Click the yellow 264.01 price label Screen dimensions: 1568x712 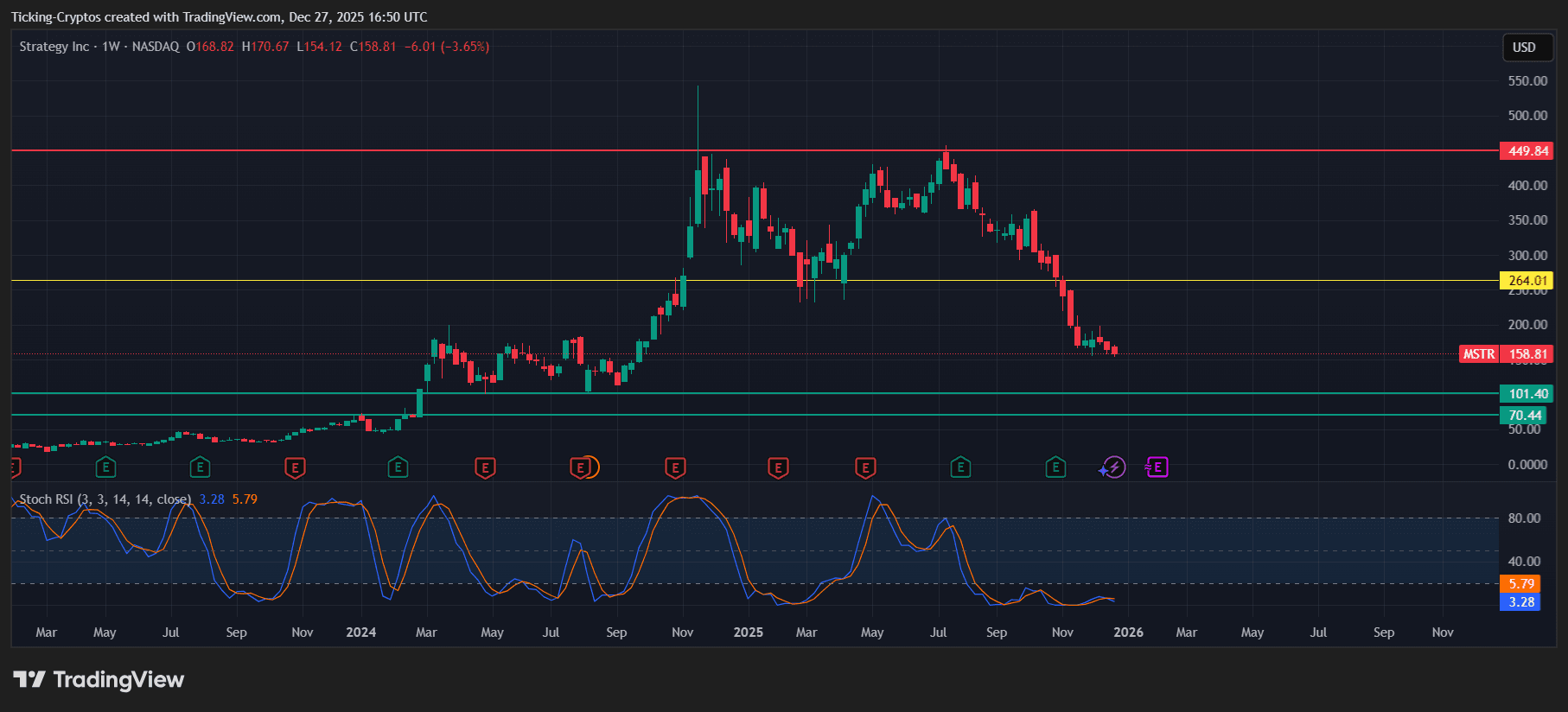[x=1527, y=281]
